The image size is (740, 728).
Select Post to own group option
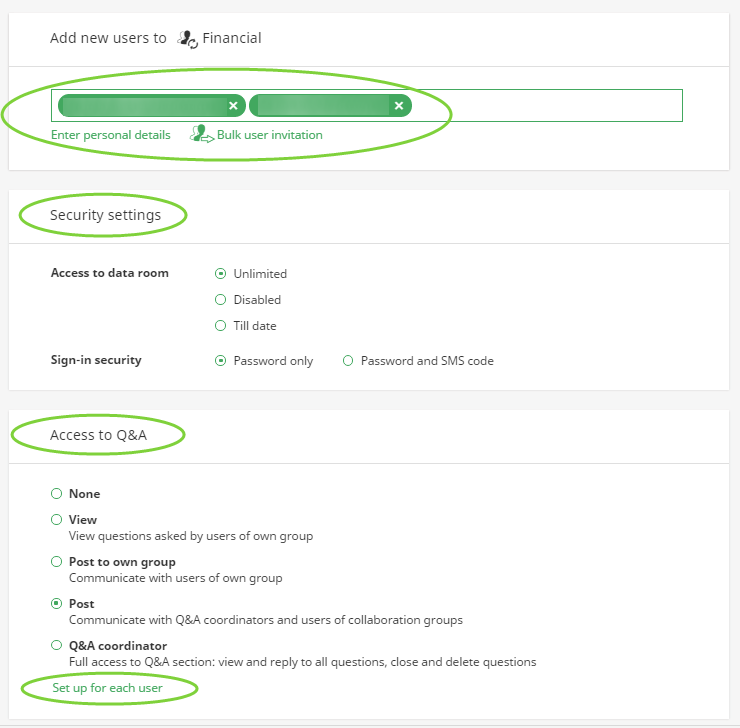click(57, 562)
